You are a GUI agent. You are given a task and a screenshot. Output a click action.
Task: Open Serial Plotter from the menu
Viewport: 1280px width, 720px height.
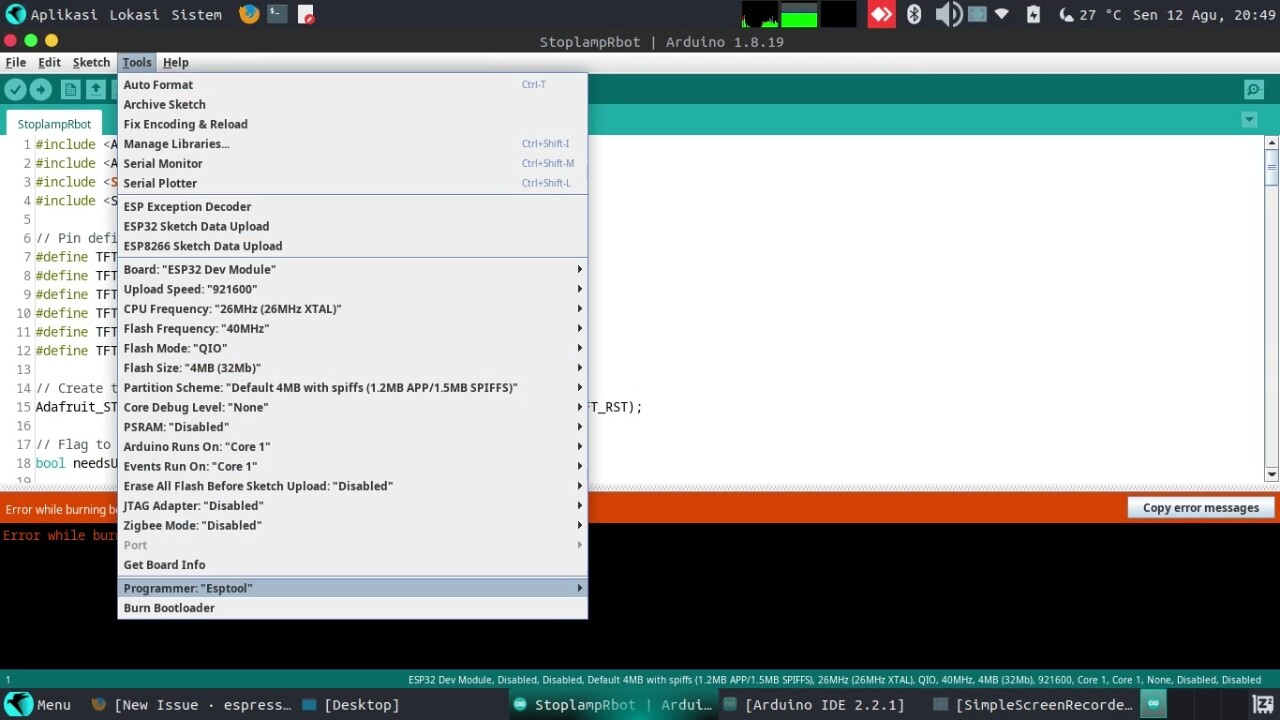pos(352,183)
